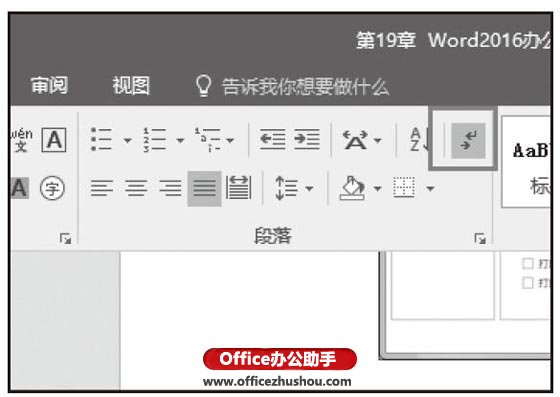This screenshot has width=560, height=397.
Task: Select the AaB 标 style thumbnail
Action: pyautogui.click(x=526, y=161)
